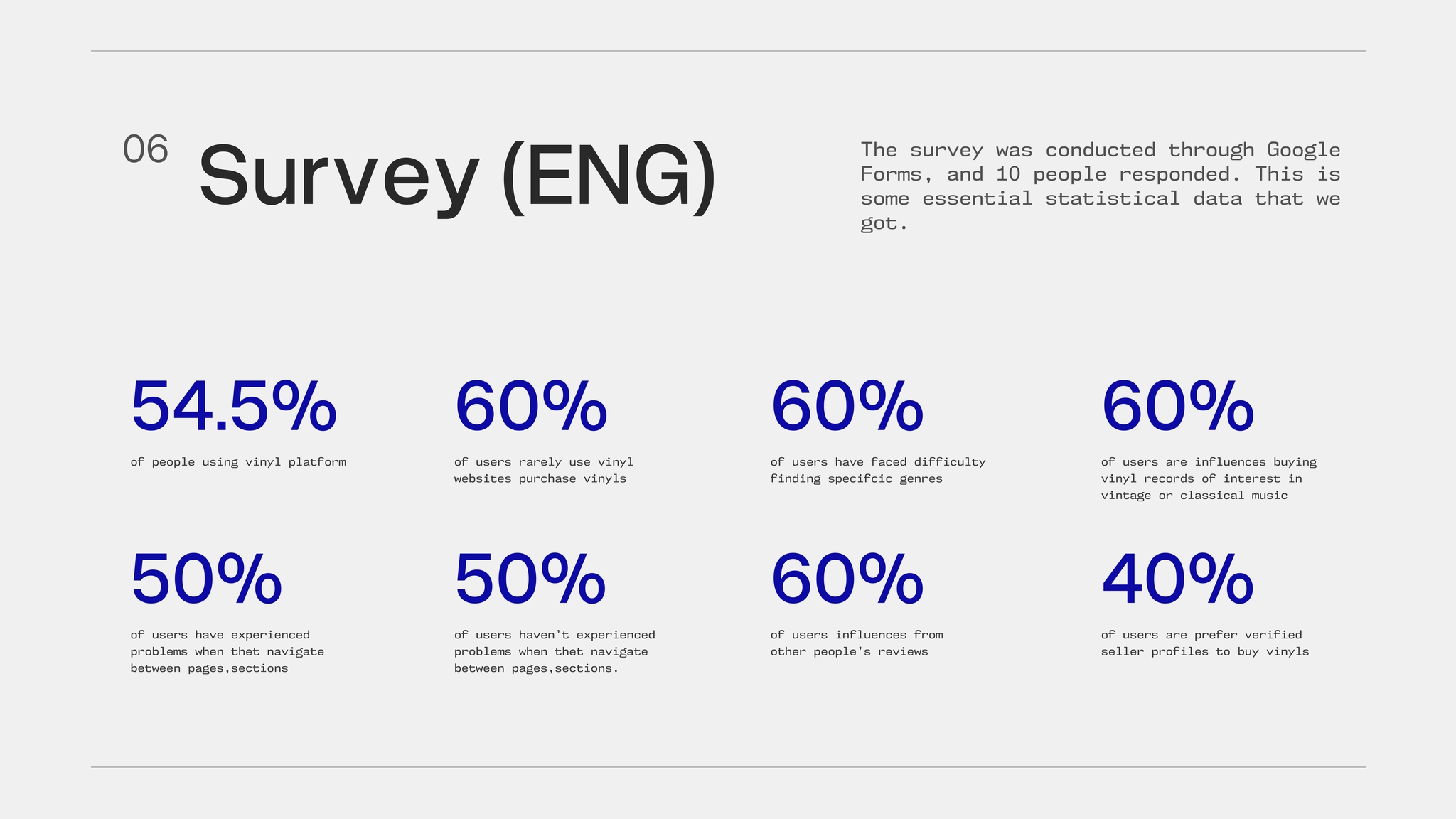Select the 60% above "faced difficulty finding" text
The height and width of the screenshot is (819, 1456).
tap(847, 407)
